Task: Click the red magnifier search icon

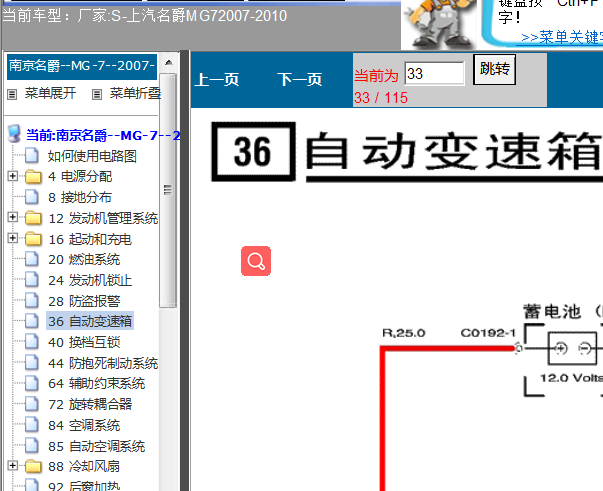Action: [256, 261]
